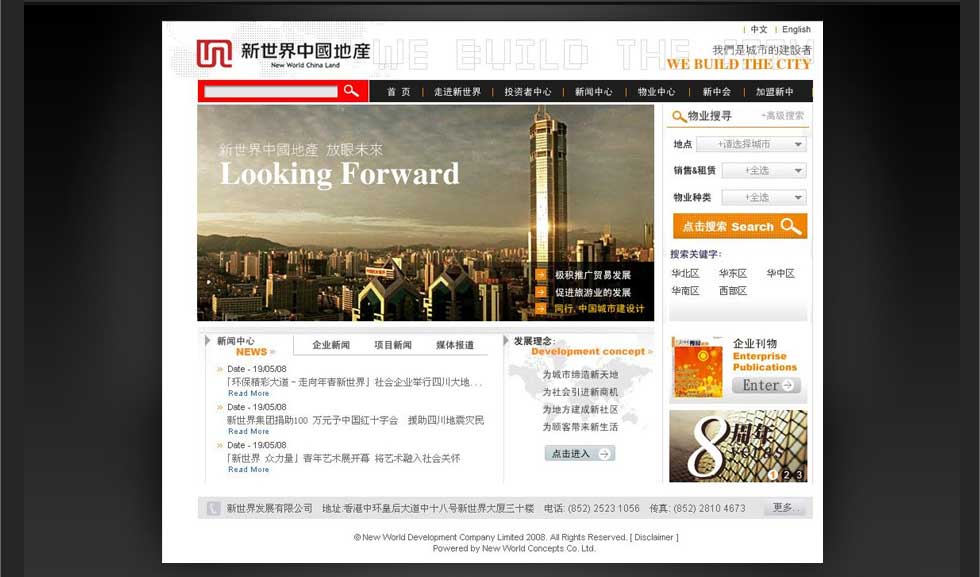Viewport: 980px width, 577px height.
Task: Open 新闻中心 in the navigation bar
Action: 594,92
